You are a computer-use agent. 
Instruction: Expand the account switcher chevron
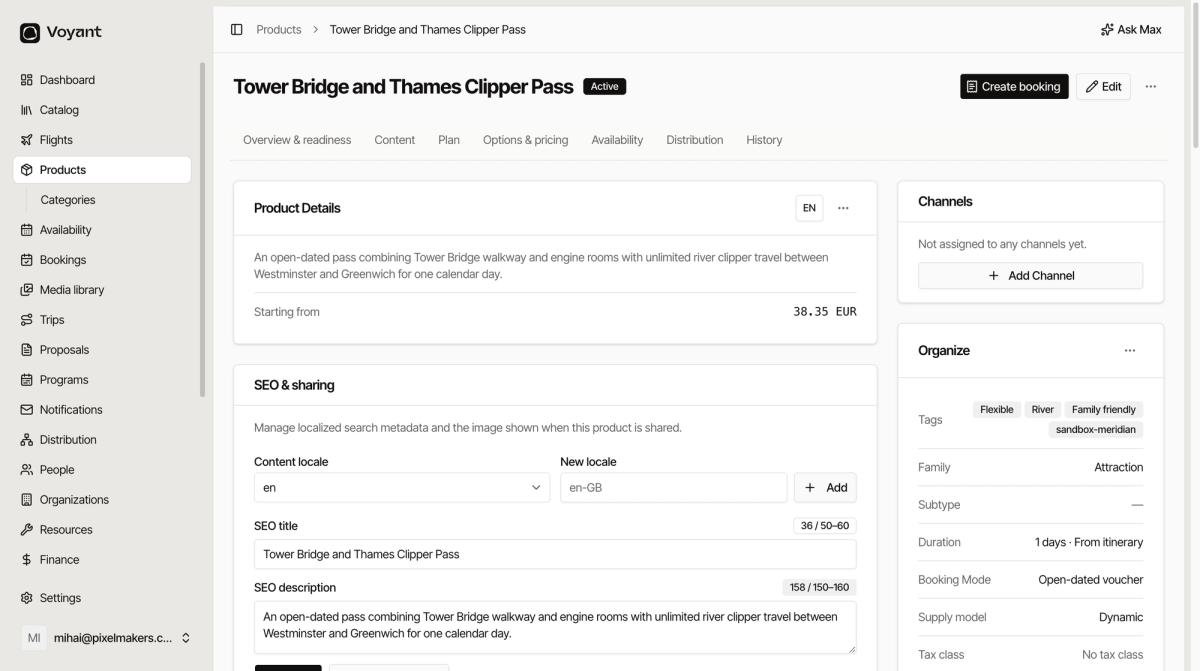pos(186,638)
